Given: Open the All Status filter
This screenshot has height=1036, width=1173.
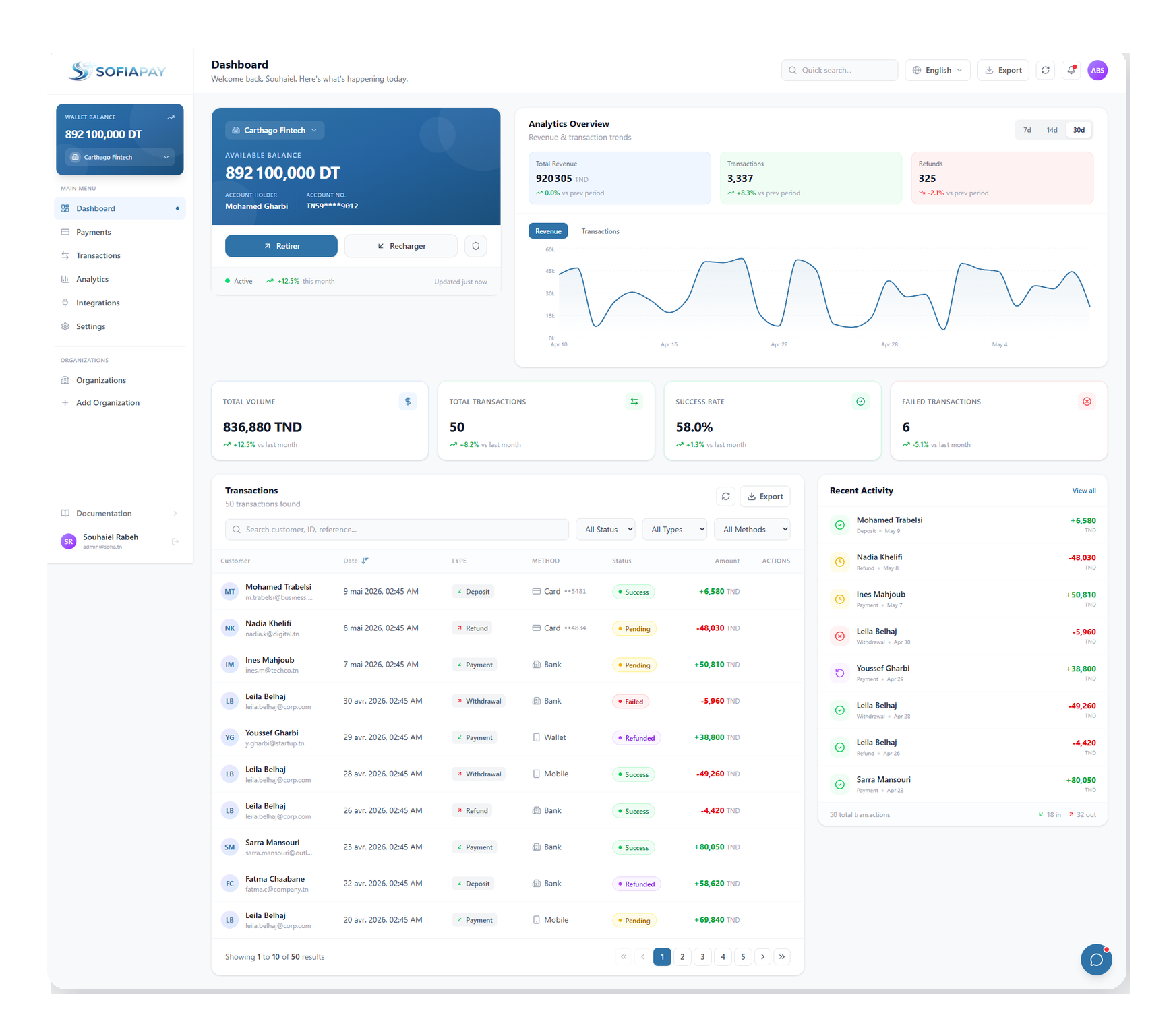Looking at the screenshot, I should tap(605, 530).
